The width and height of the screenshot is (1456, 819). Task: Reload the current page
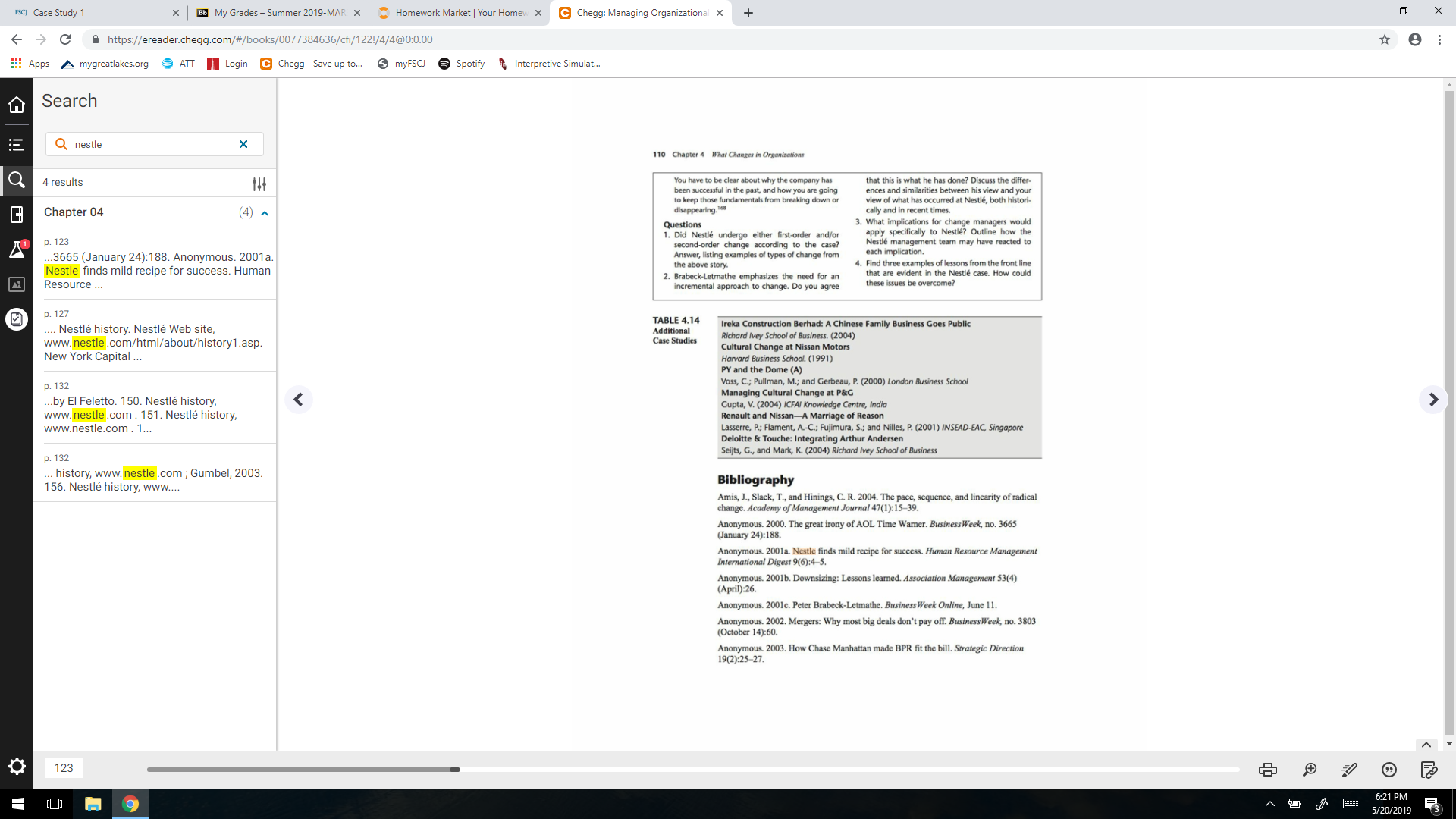tap(65, 39)
